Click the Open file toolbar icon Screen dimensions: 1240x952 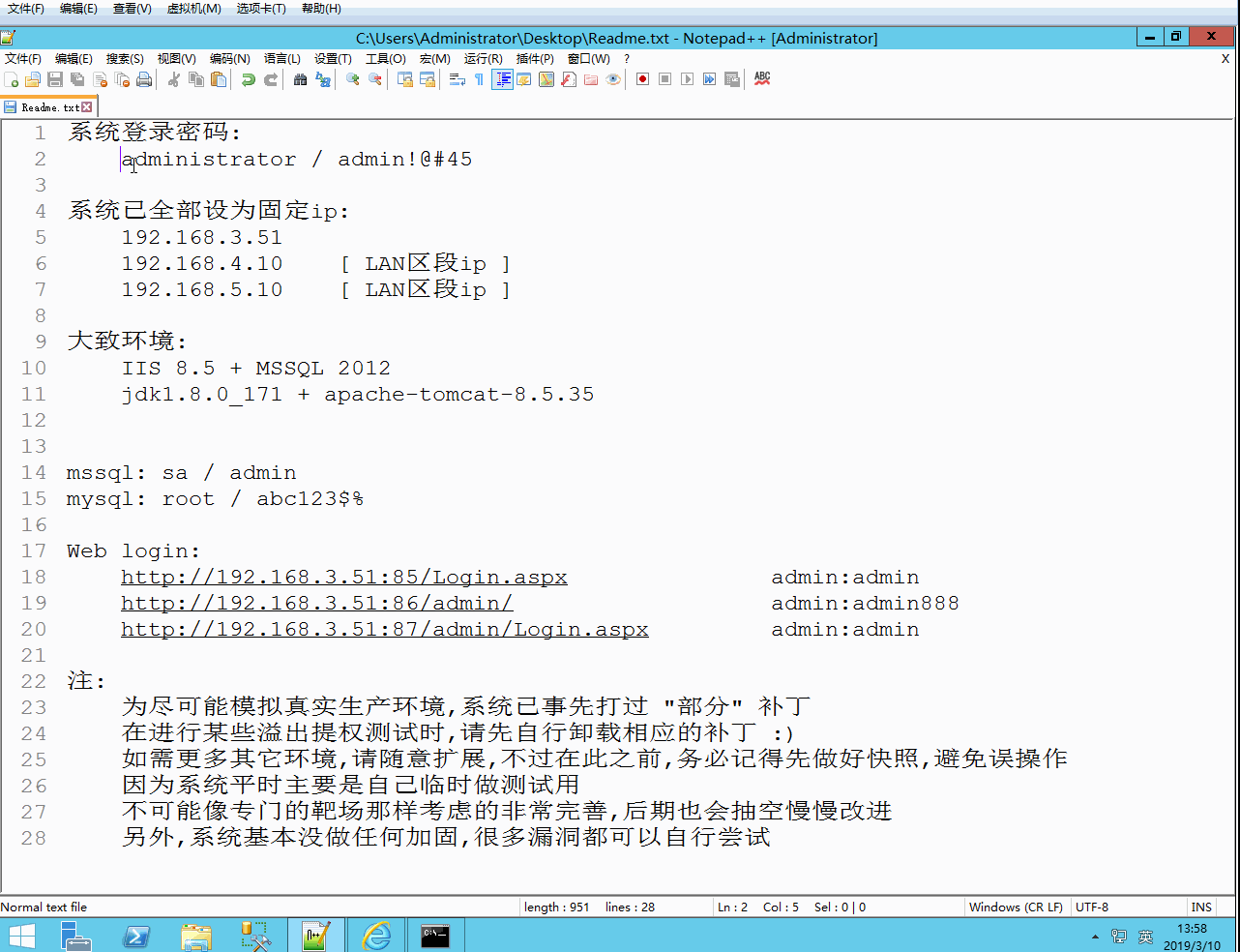tap(33, 79)
